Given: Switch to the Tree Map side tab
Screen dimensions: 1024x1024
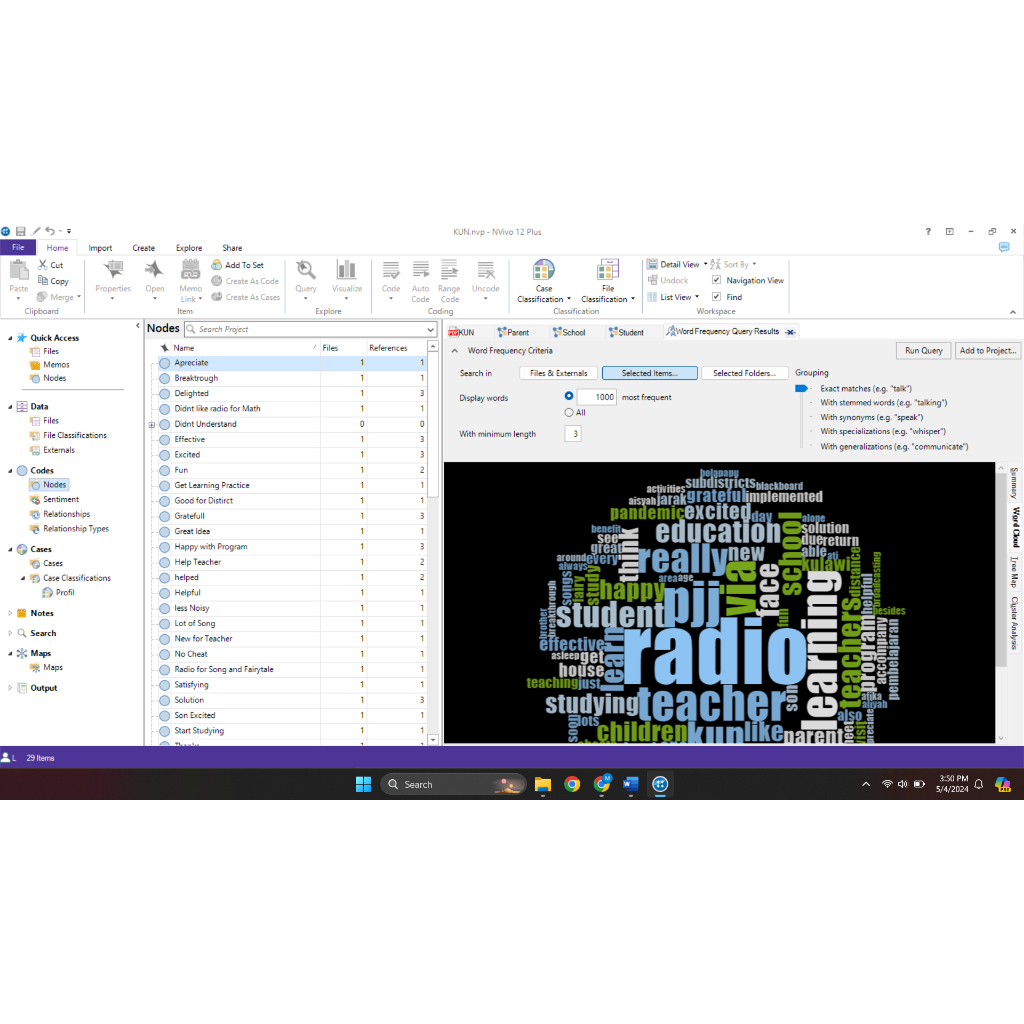Looking at the screenshot, I should pyautogui.click(x=1014, y=571).
